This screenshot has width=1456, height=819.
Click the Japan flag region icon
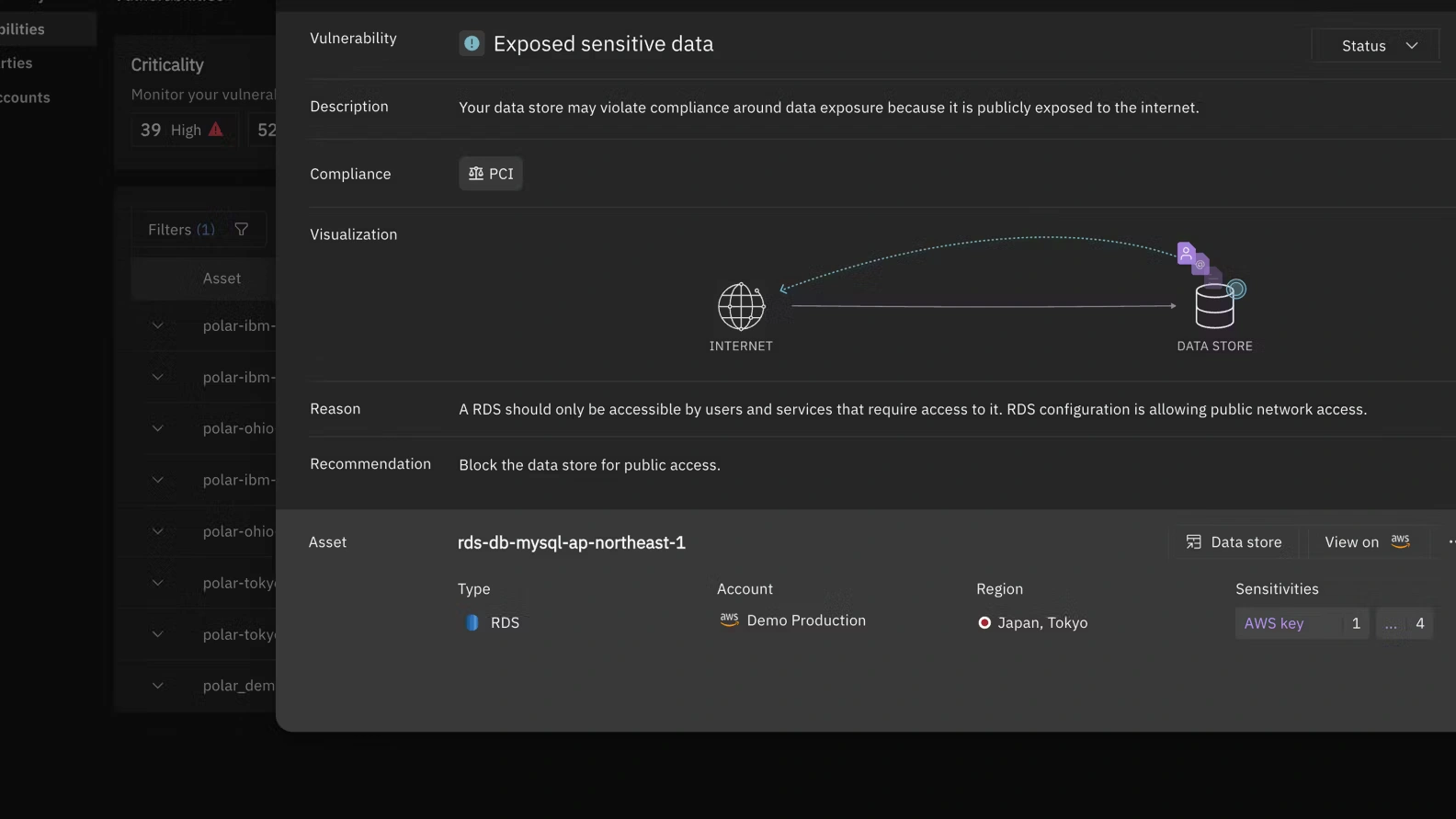click(984, 622)
